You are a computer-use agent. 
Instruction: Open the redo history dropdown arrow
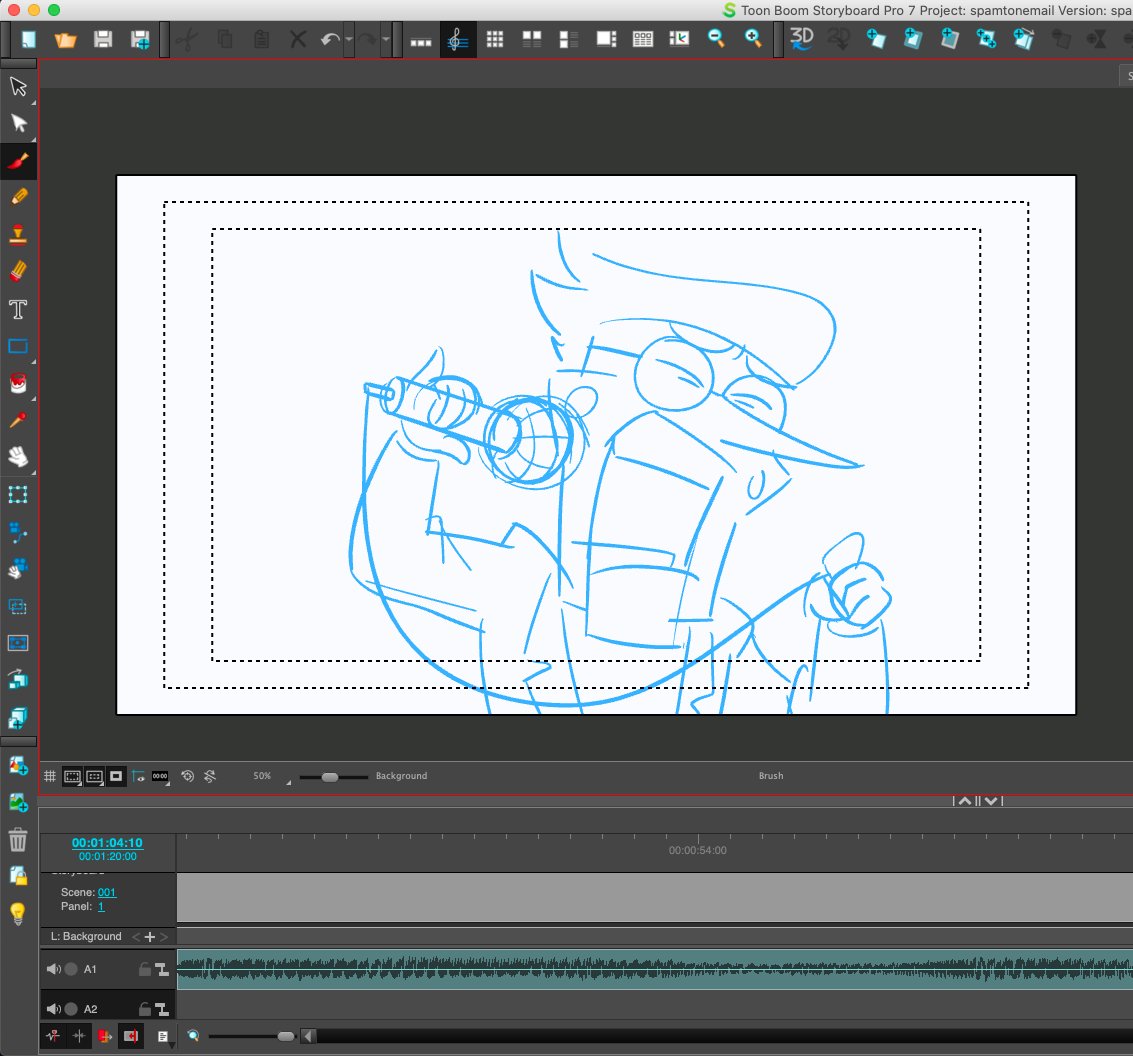[385, 39]
